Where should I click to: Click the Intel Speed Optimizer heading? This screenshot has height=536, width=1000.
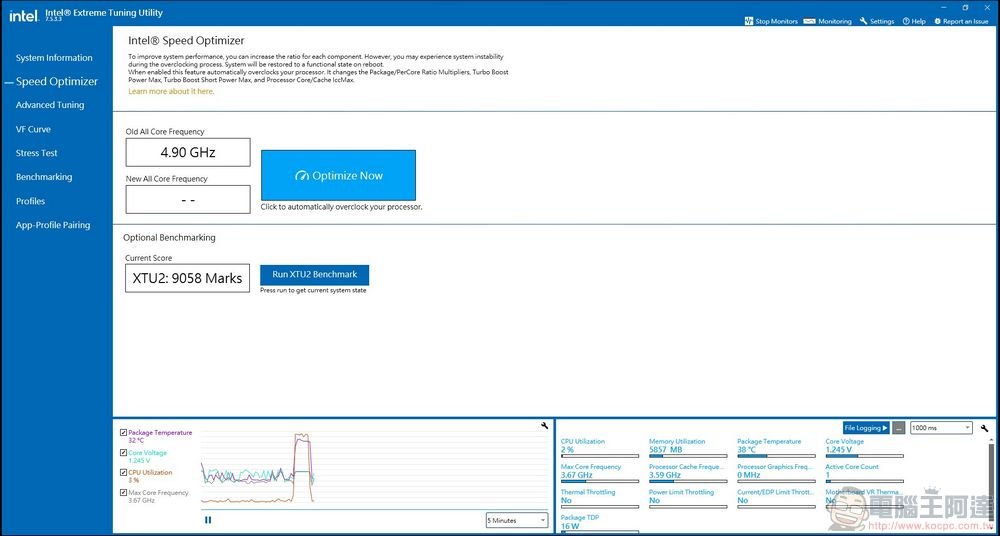click(186, 41)
